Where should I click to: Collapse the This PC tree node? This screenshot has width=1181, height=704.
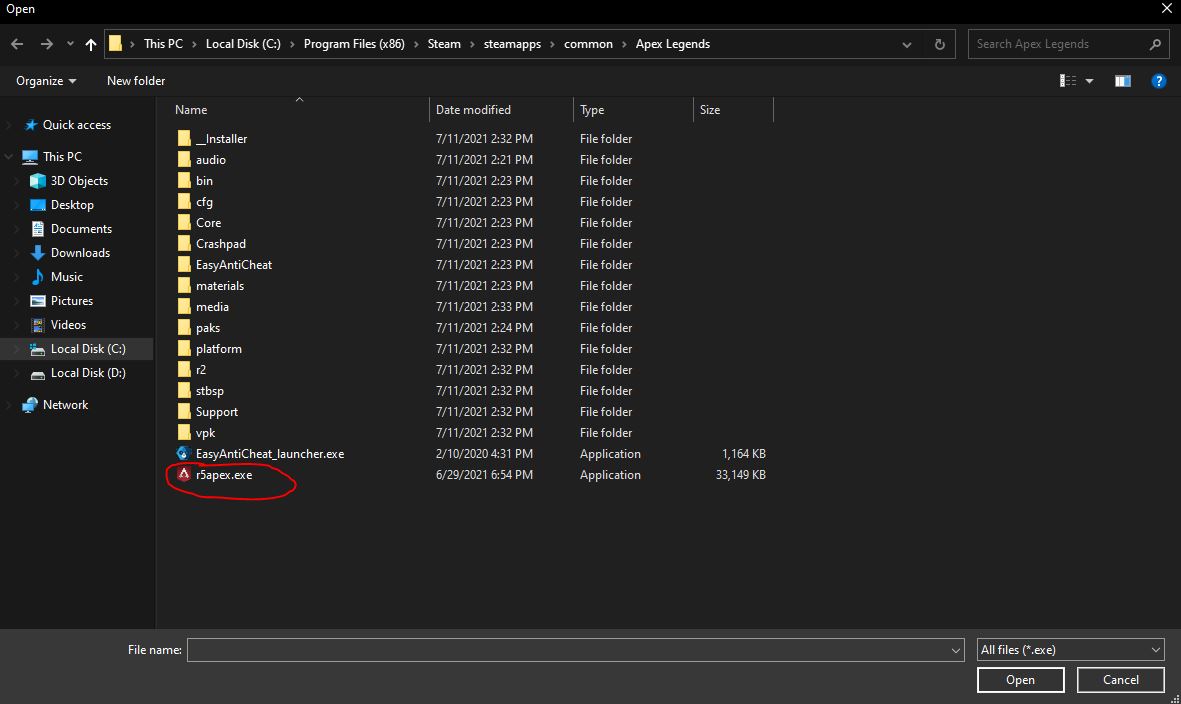(9, 157)
